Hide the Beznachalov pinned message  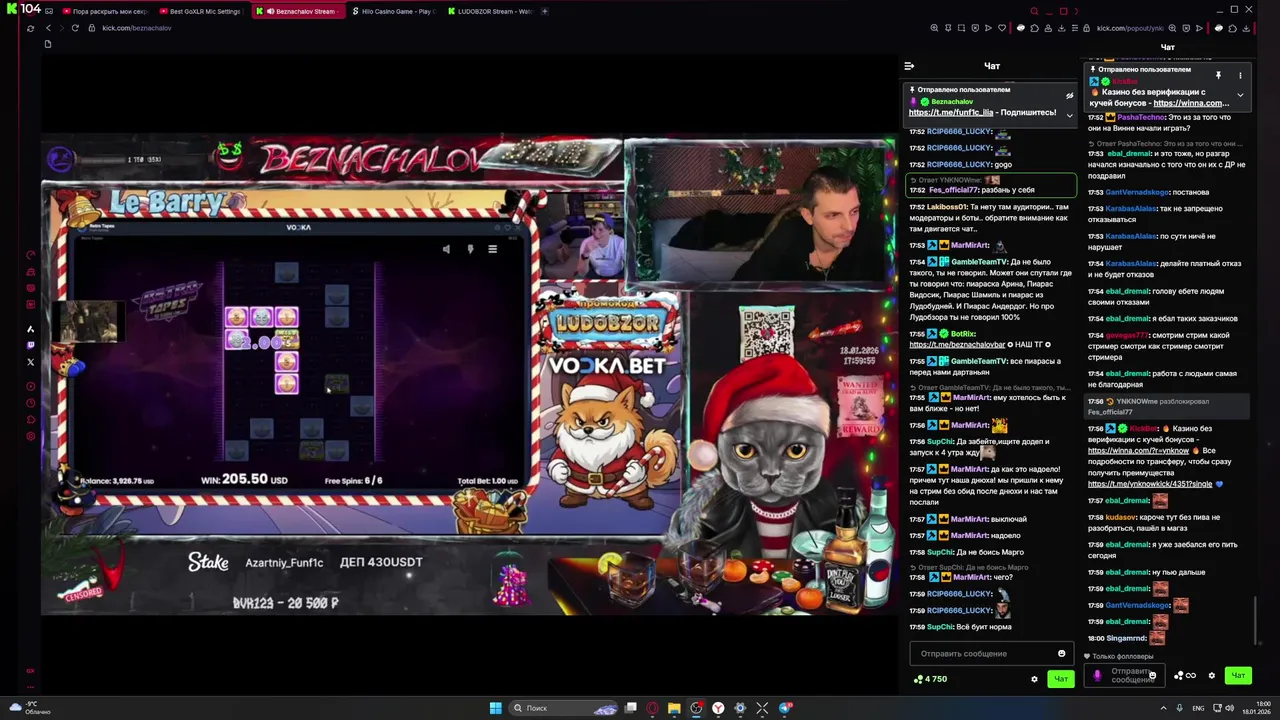[1069, 96]
